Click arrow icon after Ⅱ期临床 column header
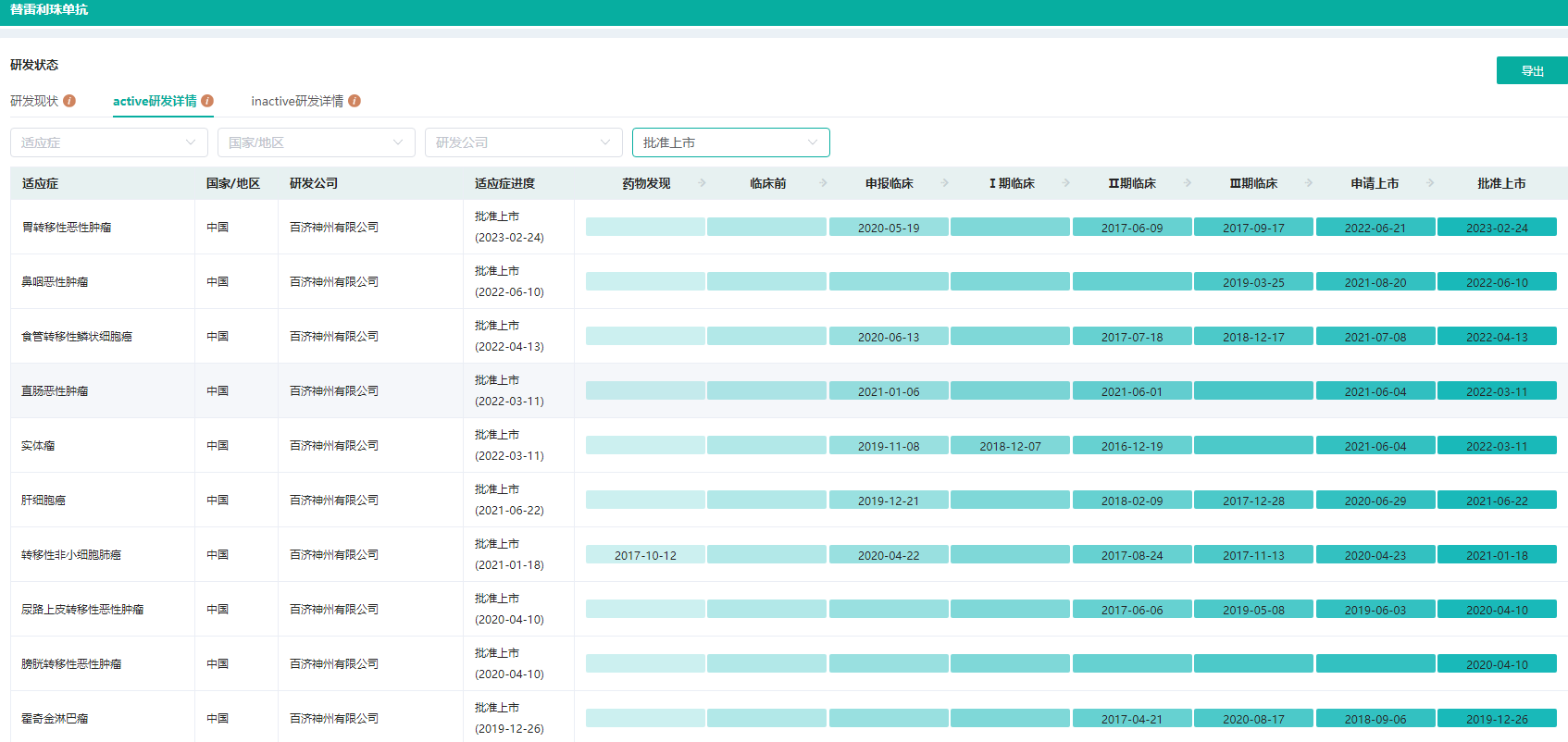Image resolution: width=1568 pixels, height=742 pixels. tap(1188, 183)
